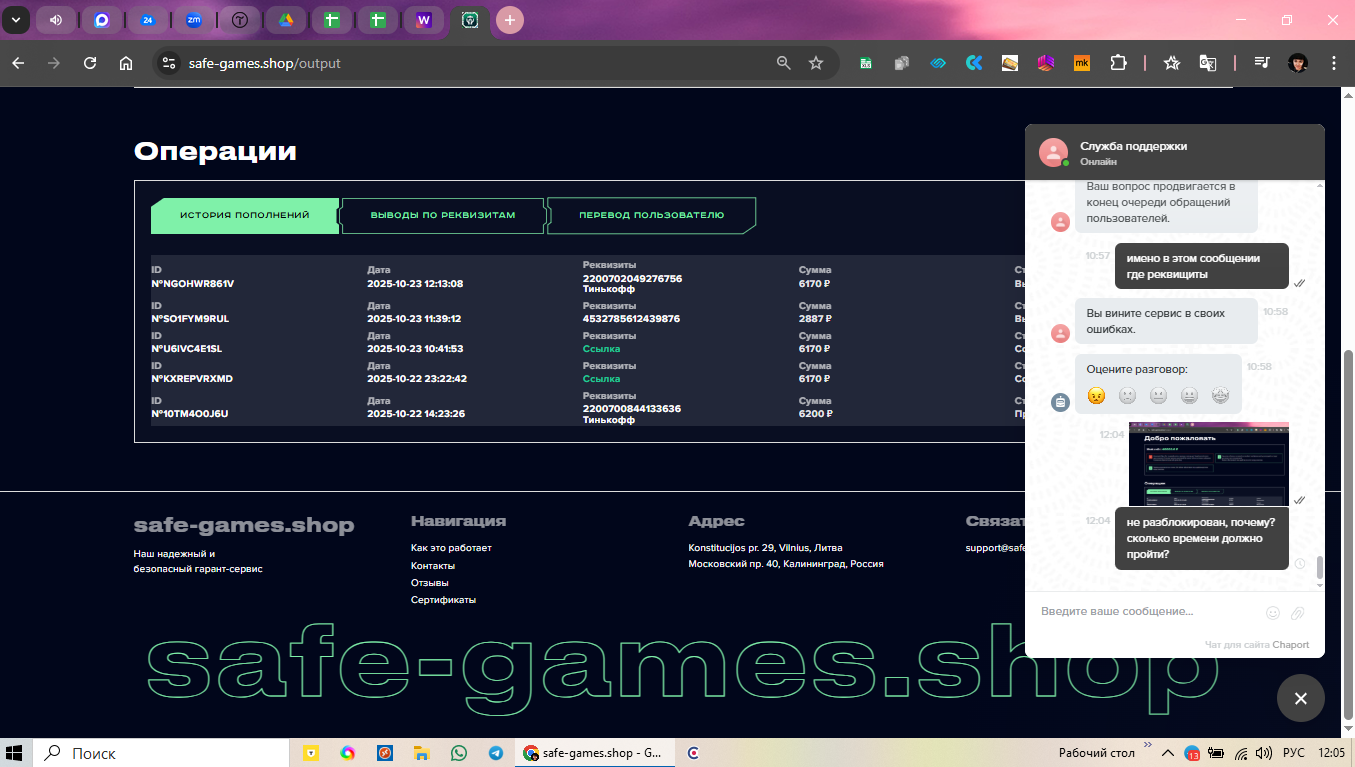
Task: Open the screenshot thumbnail in chat
Action: (x=1208, y=463)
